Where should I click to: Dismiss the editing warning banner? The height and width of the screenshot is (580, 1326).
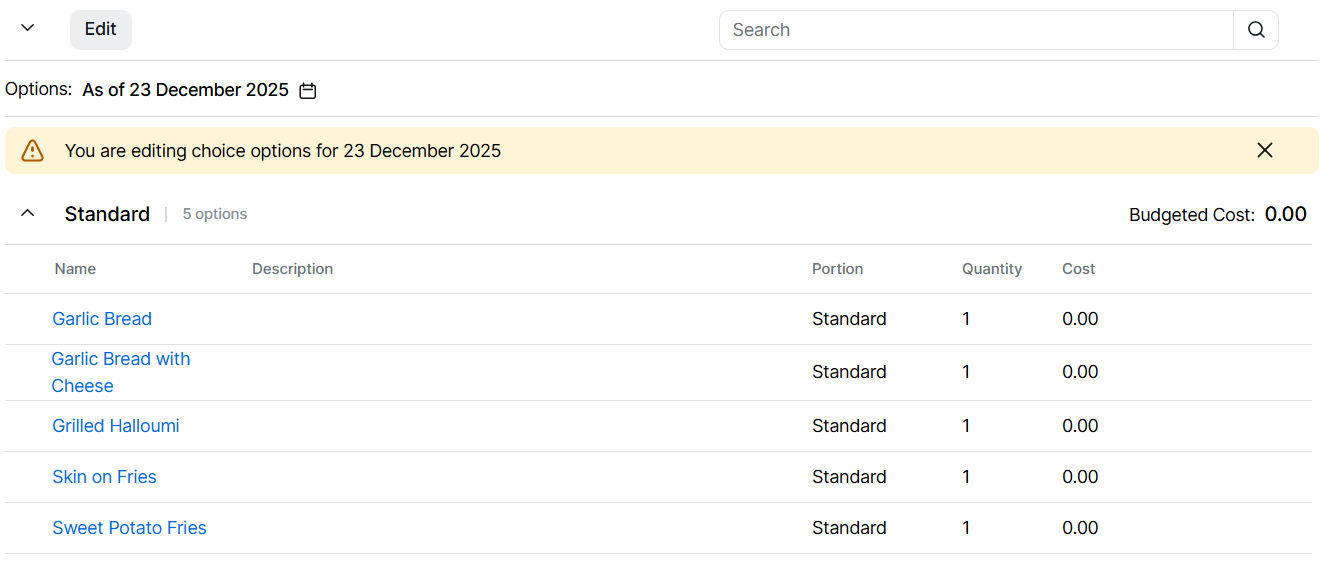(x=1265, y=150)
